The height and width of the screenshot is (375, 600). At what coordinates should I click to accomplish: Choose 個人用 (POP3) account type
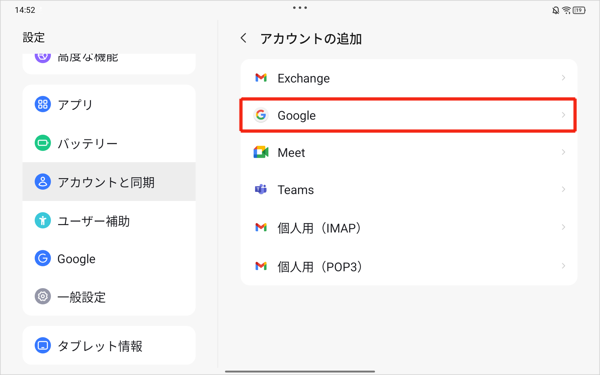pyautogui.click(x=409, y=266)
